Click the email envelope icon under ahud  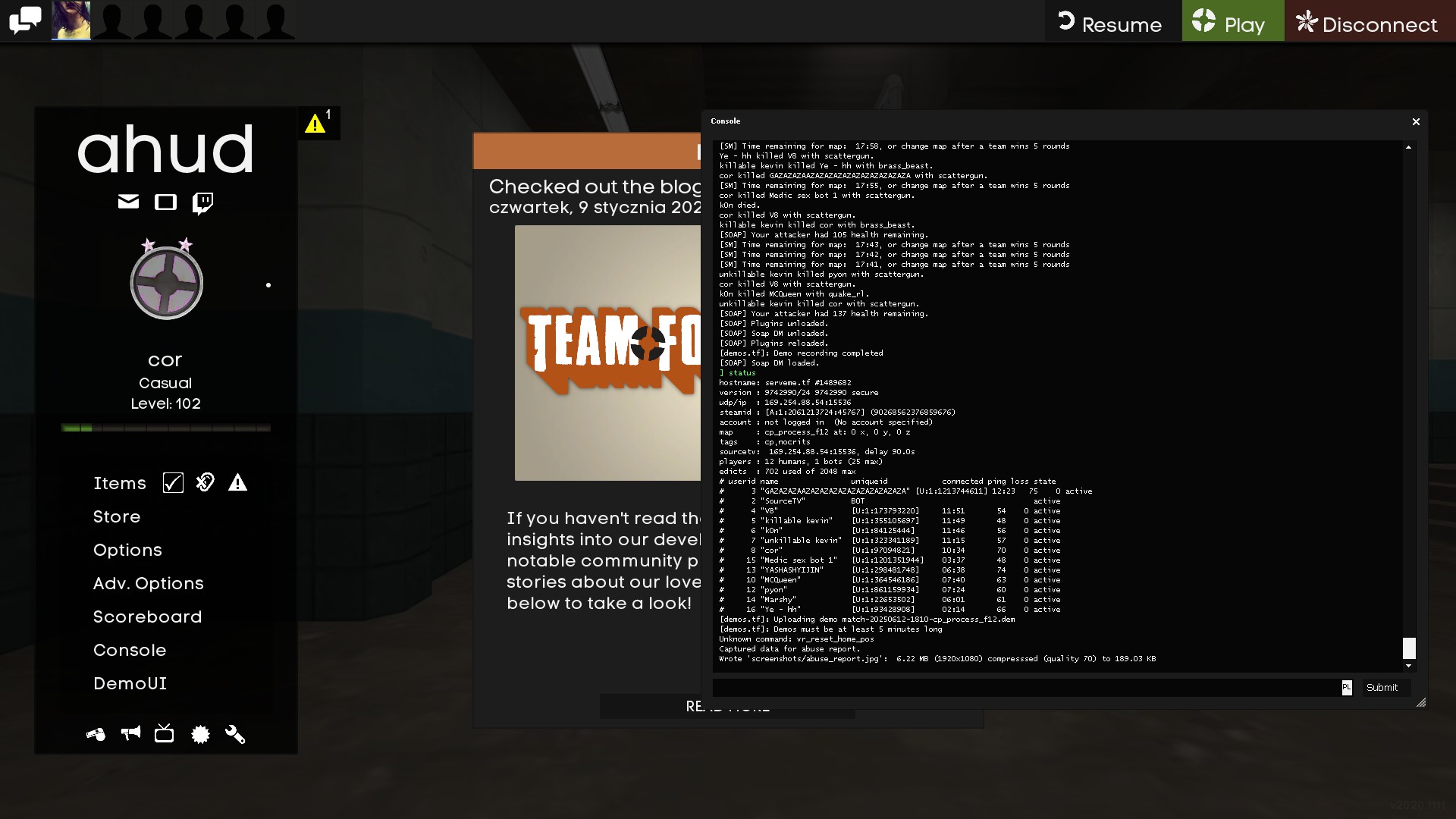(128, 202)
